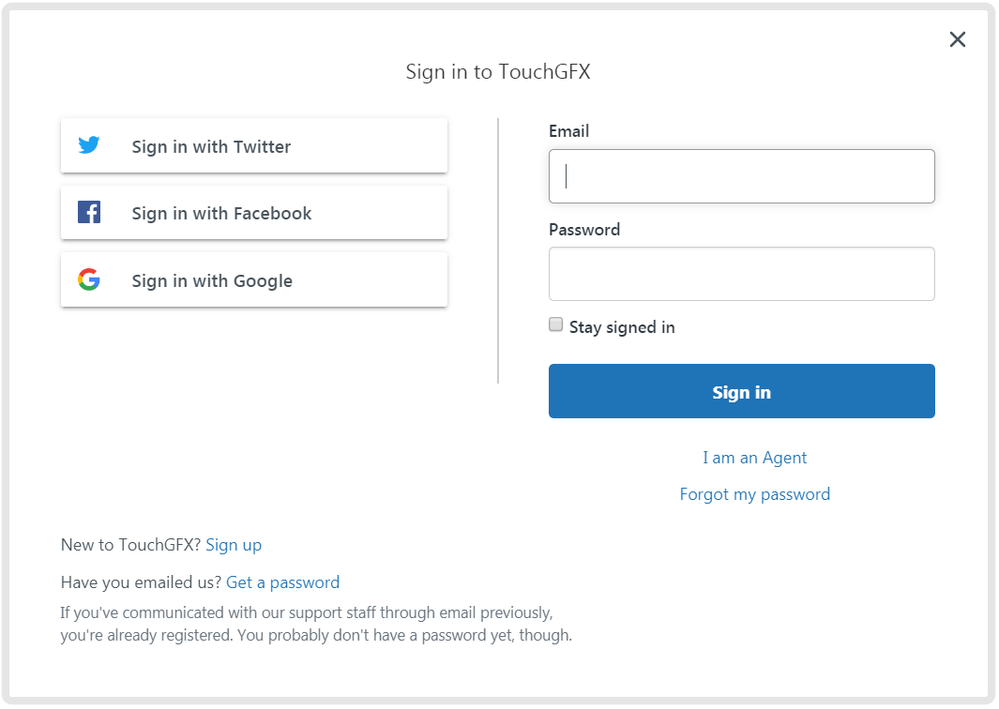Choose the Sign in with Google button
The height and width of the screenshot is (709, 999).
pyautogui.click(x=254, y=280)
